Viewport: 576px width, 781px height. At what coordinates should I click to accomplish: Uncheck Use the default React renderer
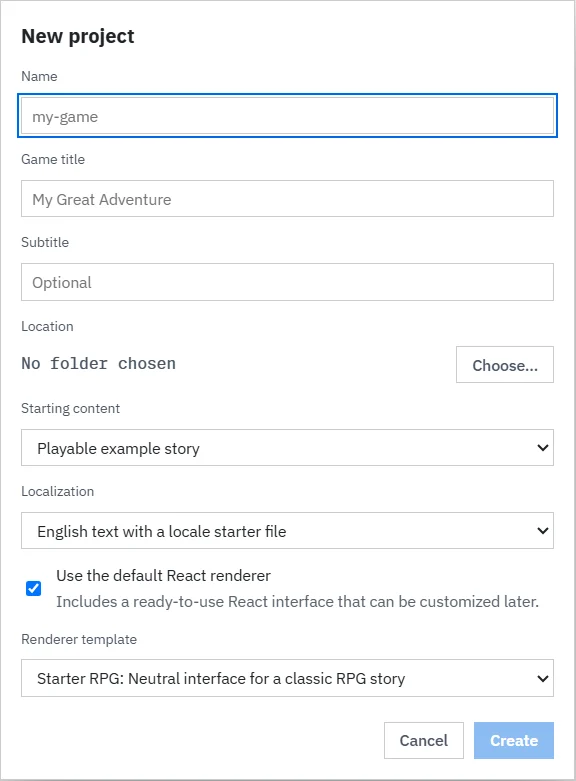pos(33,588)
